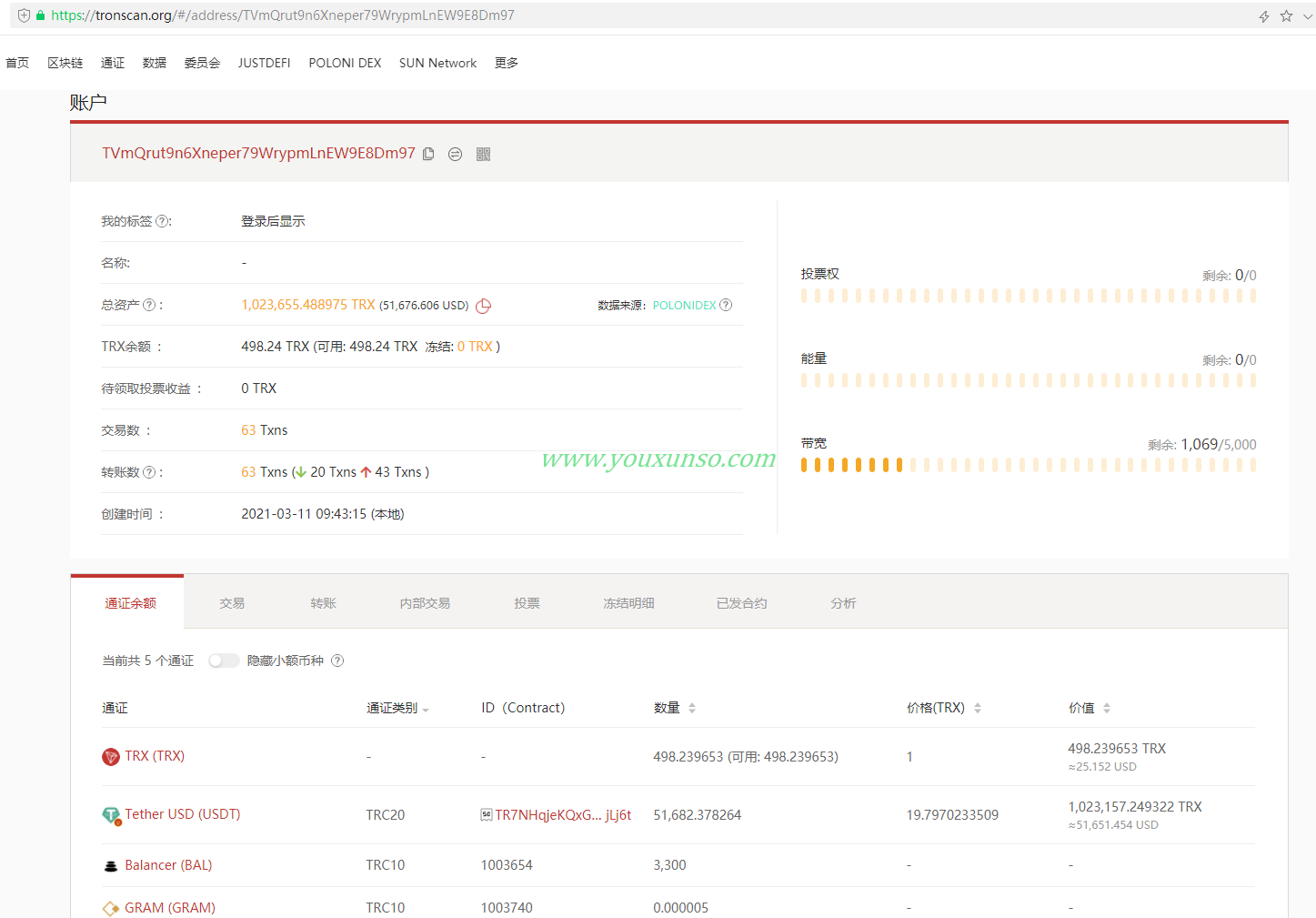This screenshot has width=1316, height=918.
Task: Open the TR7NHqjeKQxG... jLj6t contract link
Action: point(563,815)
